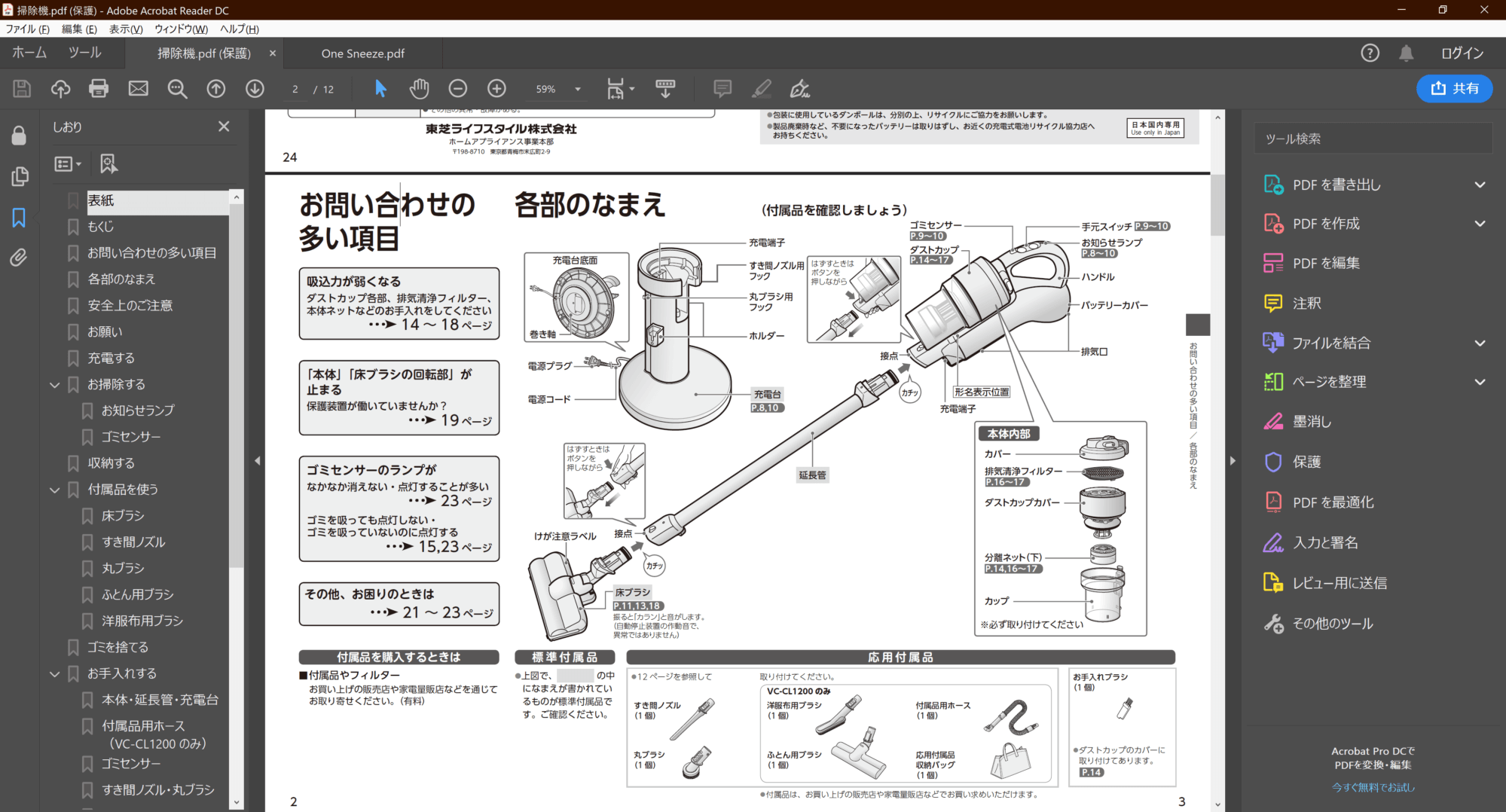
Task: Open the PDF を編集 tool
Action: pyautogui.click(x=1326, y=263)
